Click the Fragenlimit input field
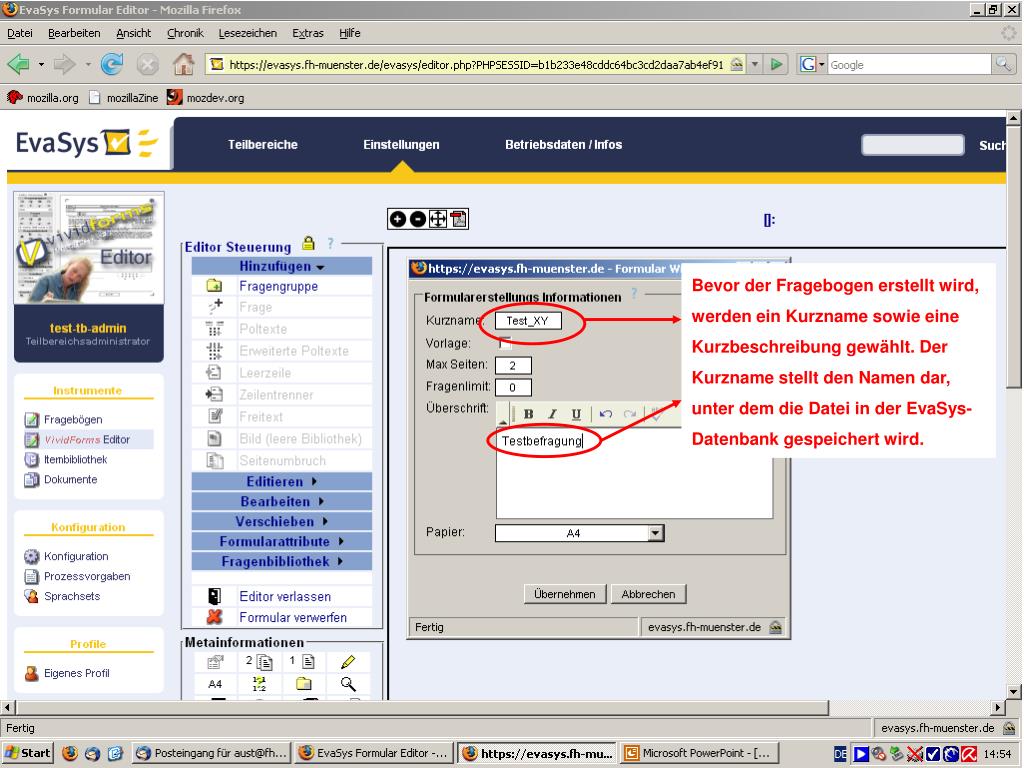The image size is (1024, 768). tap(513, 387)
